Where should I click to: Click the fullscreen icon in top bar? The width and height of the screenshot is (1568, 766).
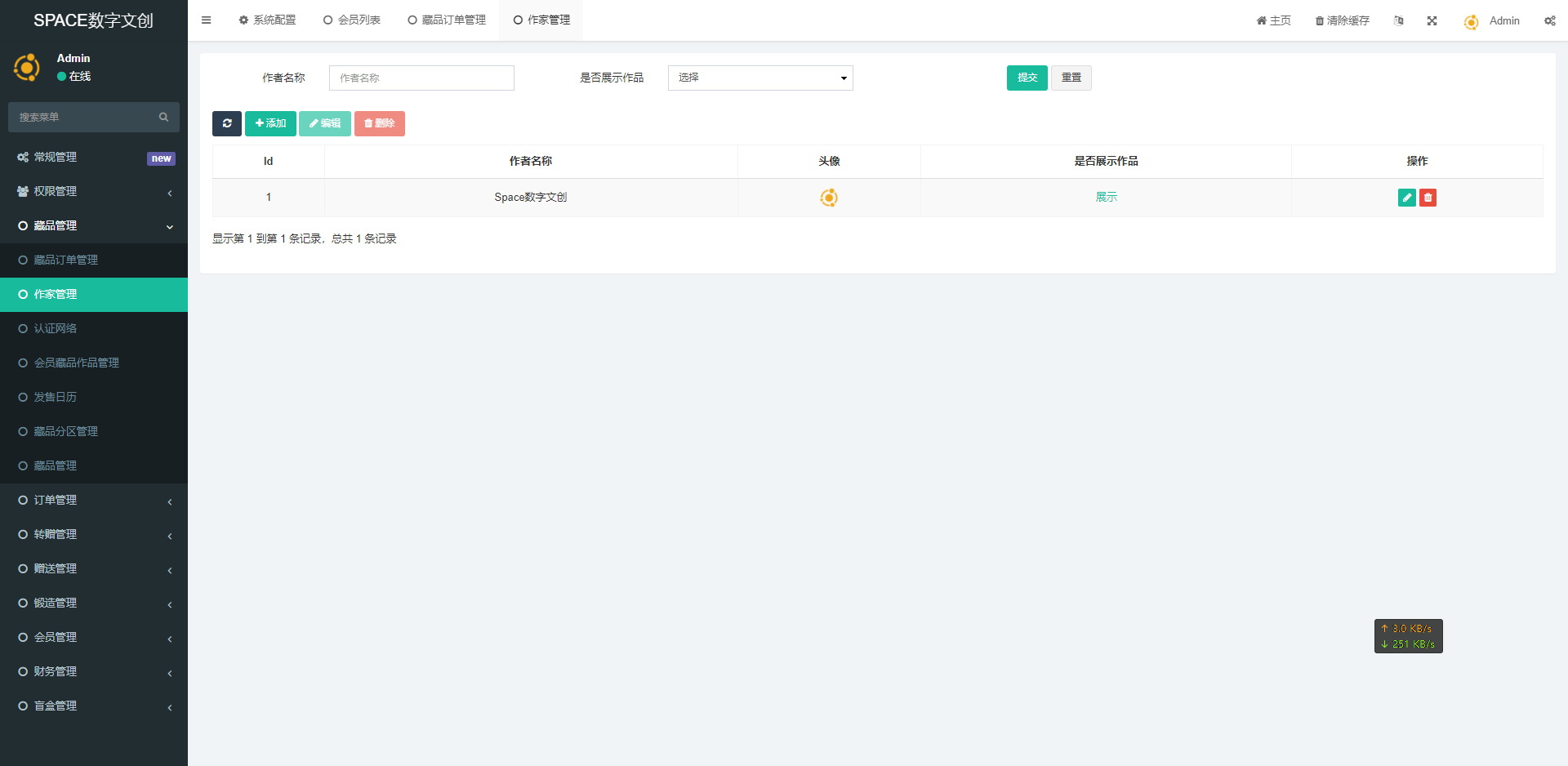[1432, 21]
